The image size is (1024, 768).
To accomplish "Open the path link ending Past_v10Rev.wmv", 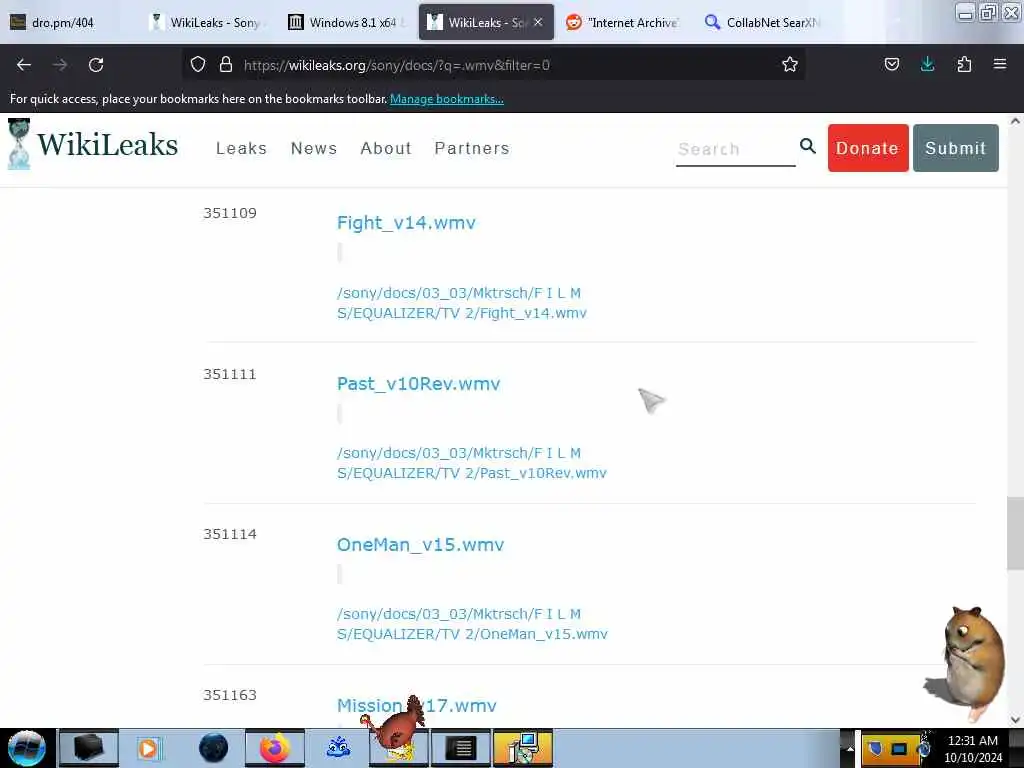I will 472,463.
